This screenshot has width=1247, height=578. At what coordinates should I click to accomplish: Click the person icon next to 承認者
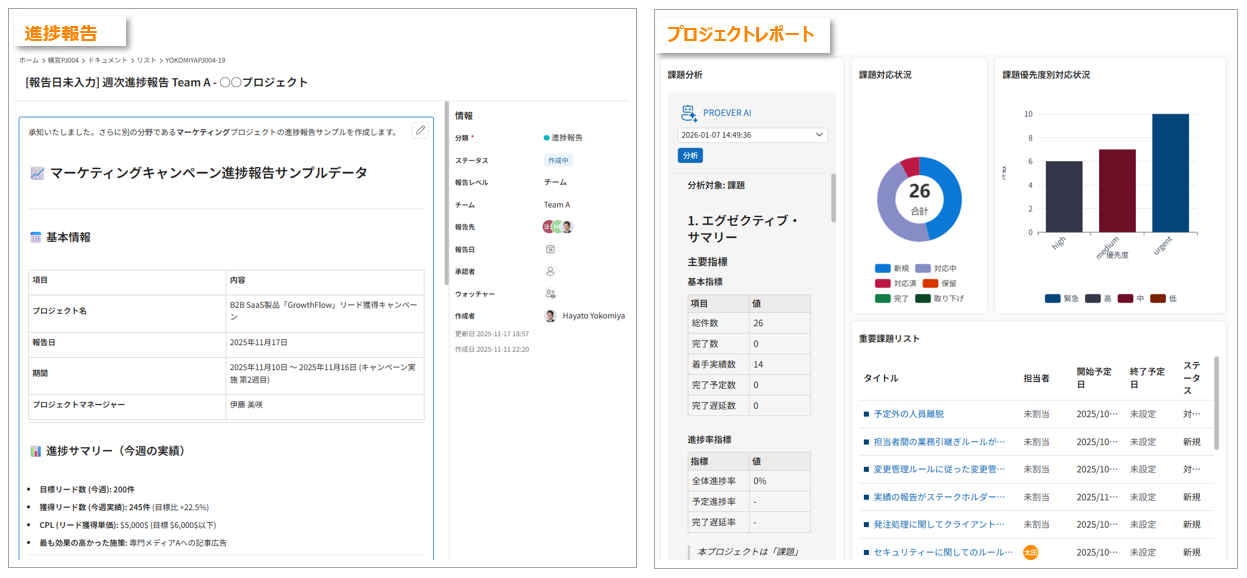tap(550, 271)
